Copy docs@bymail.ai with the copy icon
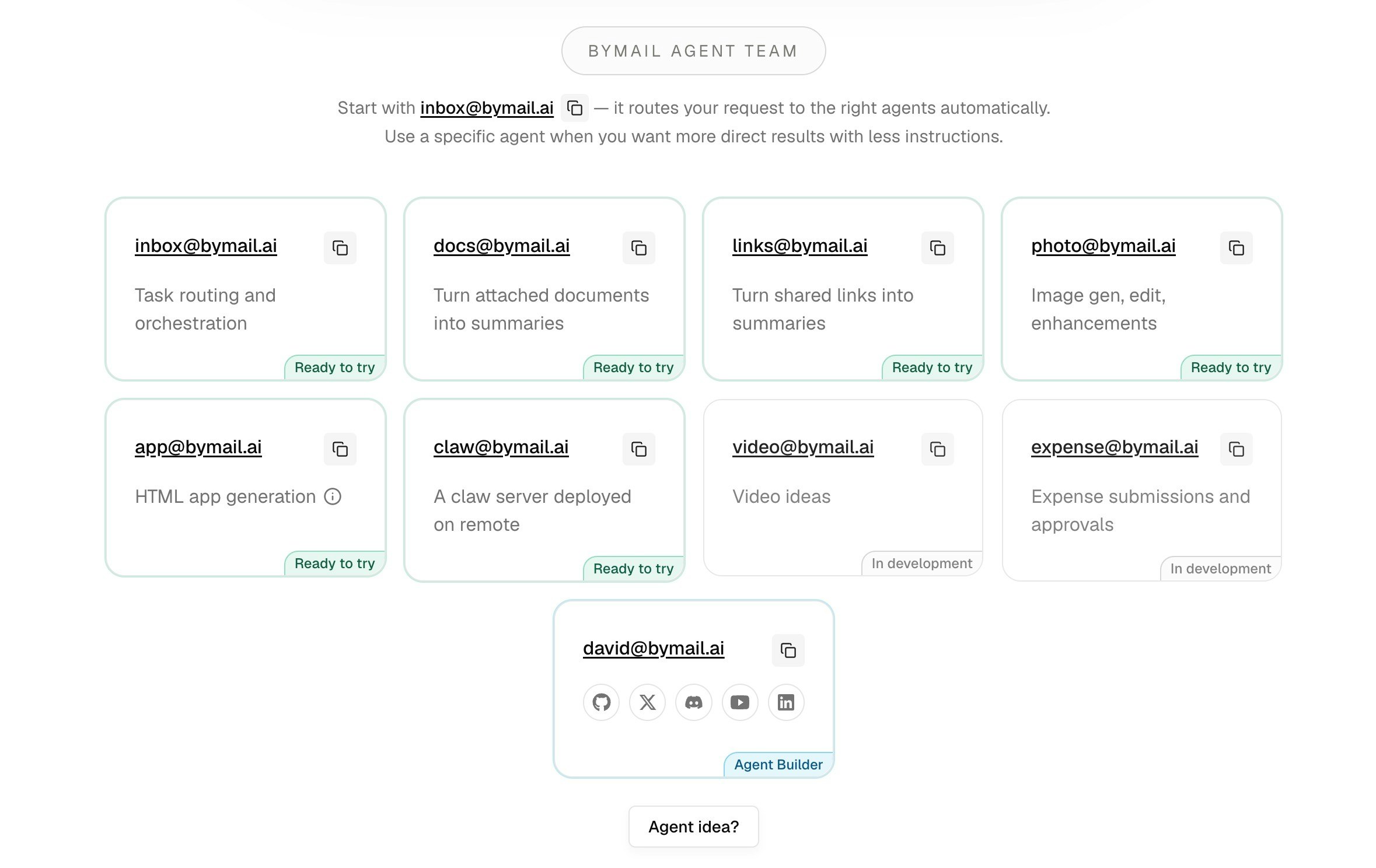This screenshot has height=868, width=1376. 639,247
